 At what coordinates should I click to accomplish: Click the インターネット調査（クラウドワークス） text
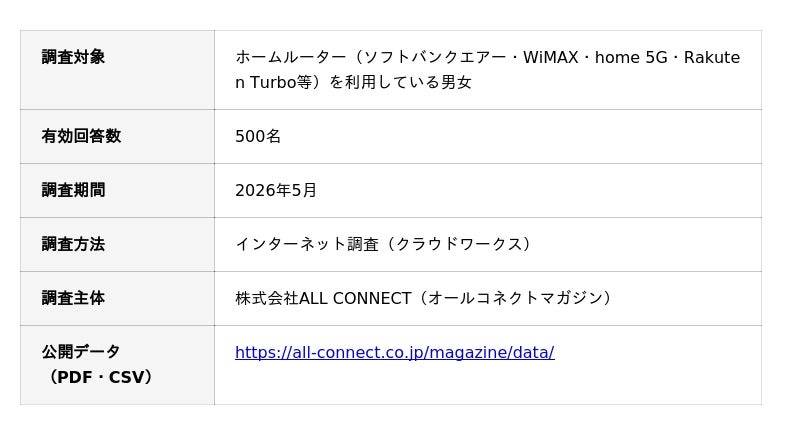click(x=385, y=244)
